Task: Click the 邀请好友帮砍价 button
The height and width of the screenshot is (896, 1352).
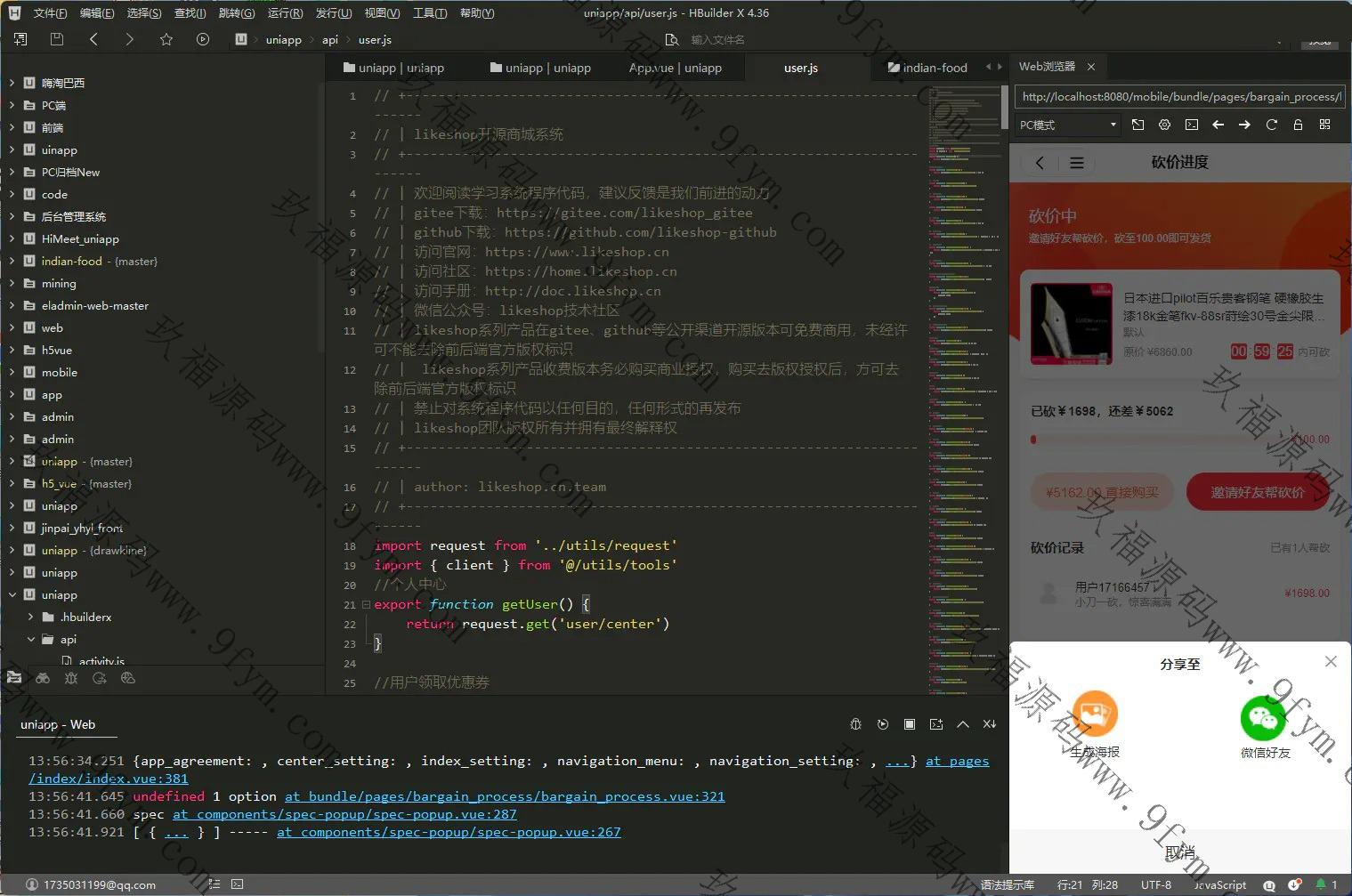Action: 1257,492
